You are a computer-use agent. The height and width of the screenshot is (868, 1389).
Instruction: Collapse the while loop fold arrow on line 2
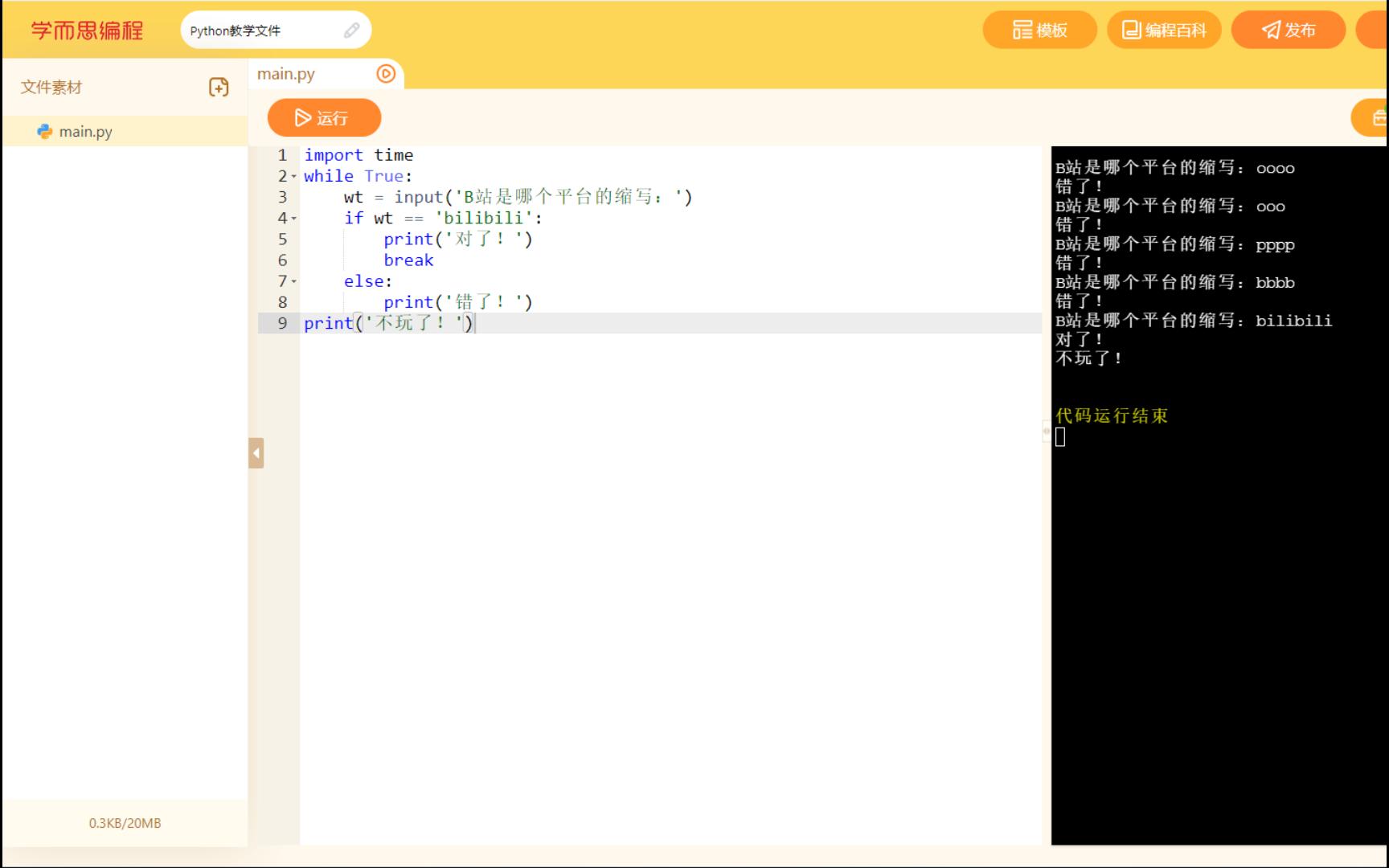coord(295,176)
